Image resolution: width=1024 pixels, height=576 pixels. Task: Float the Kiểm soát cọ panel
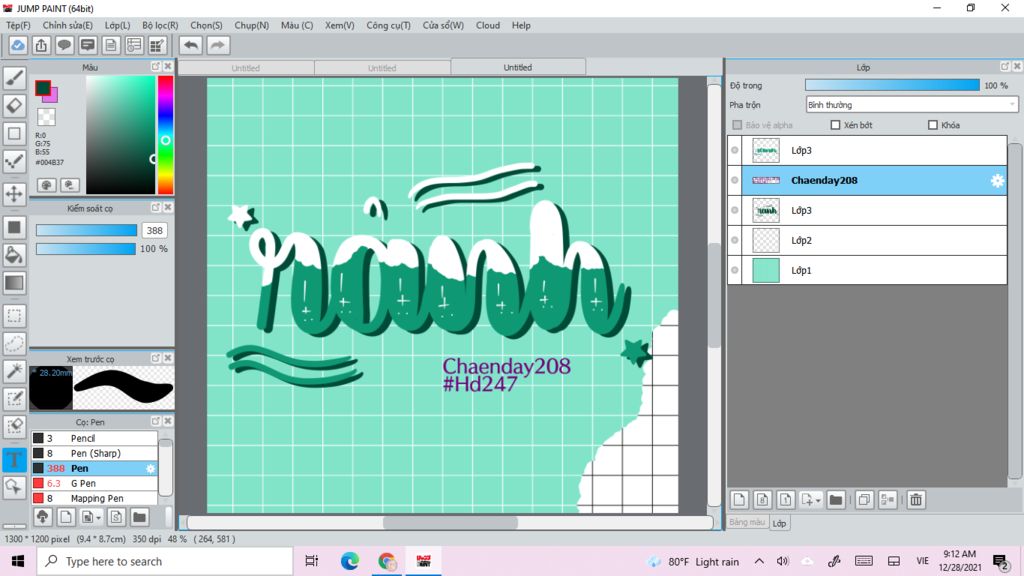pyautogui.click(x=155, y=208)
